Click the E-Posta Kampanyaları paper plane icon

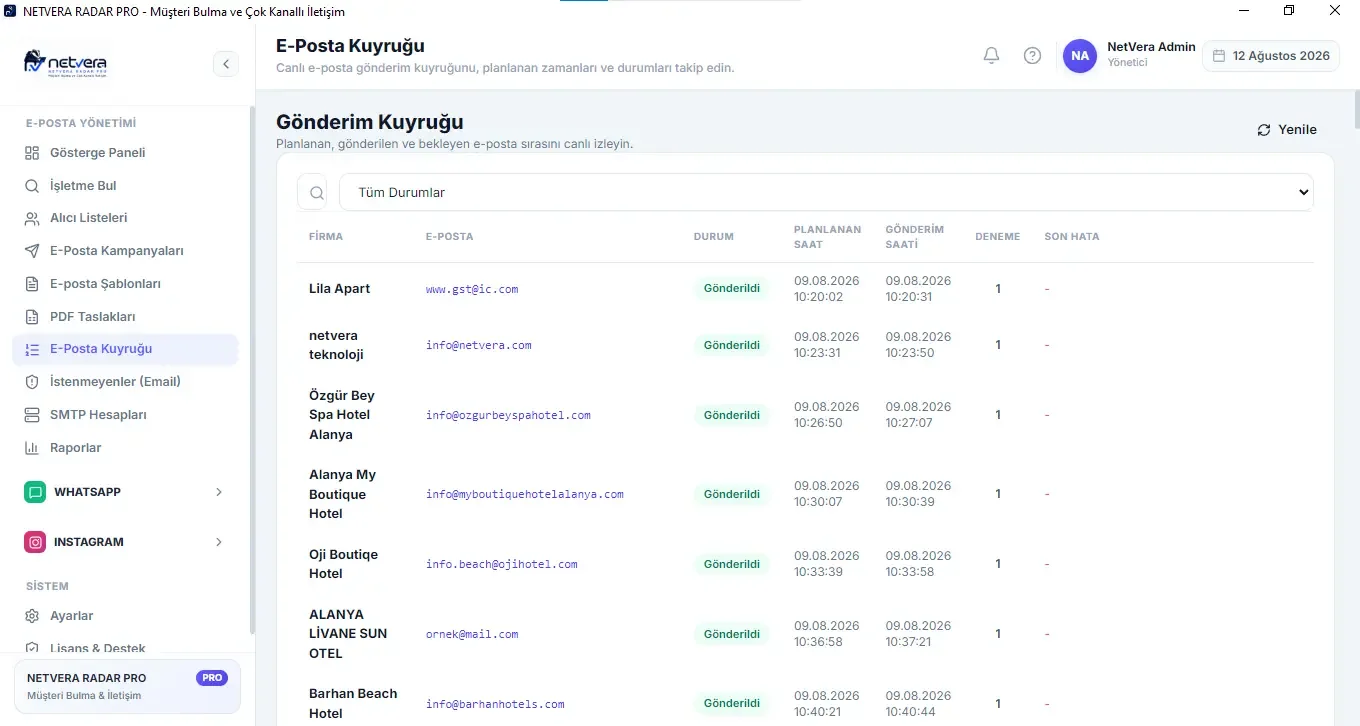point(32,251)
